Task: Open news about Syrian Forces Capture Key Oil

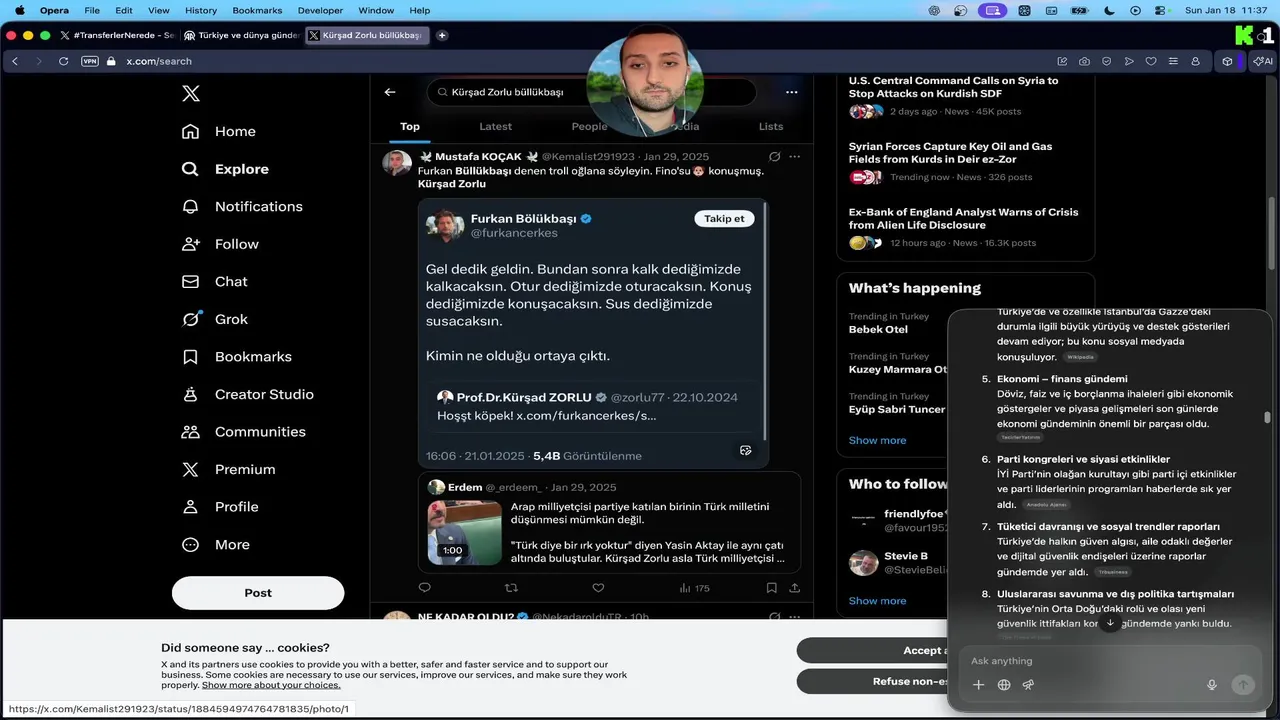Action: point(950,152)
